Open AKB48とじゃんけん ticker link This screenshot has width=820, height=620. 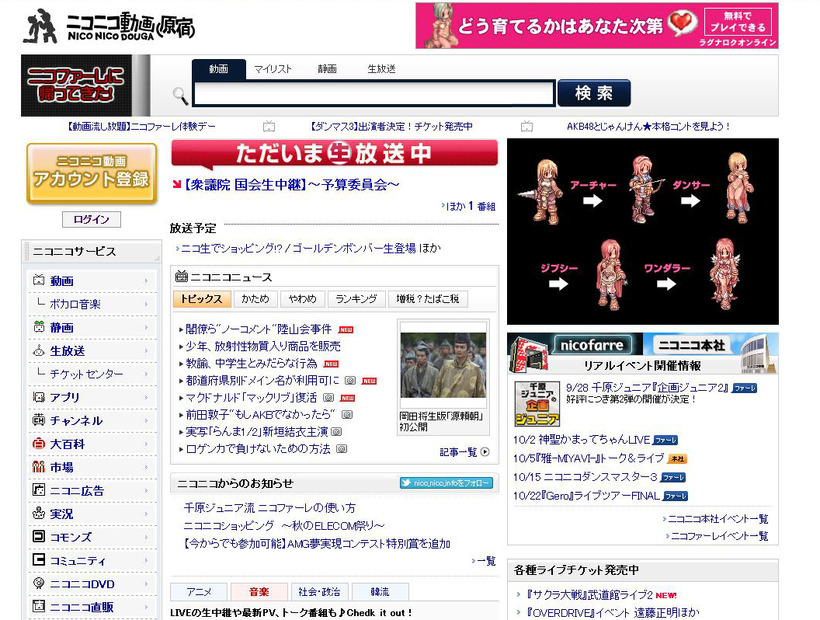pos(648,127)
